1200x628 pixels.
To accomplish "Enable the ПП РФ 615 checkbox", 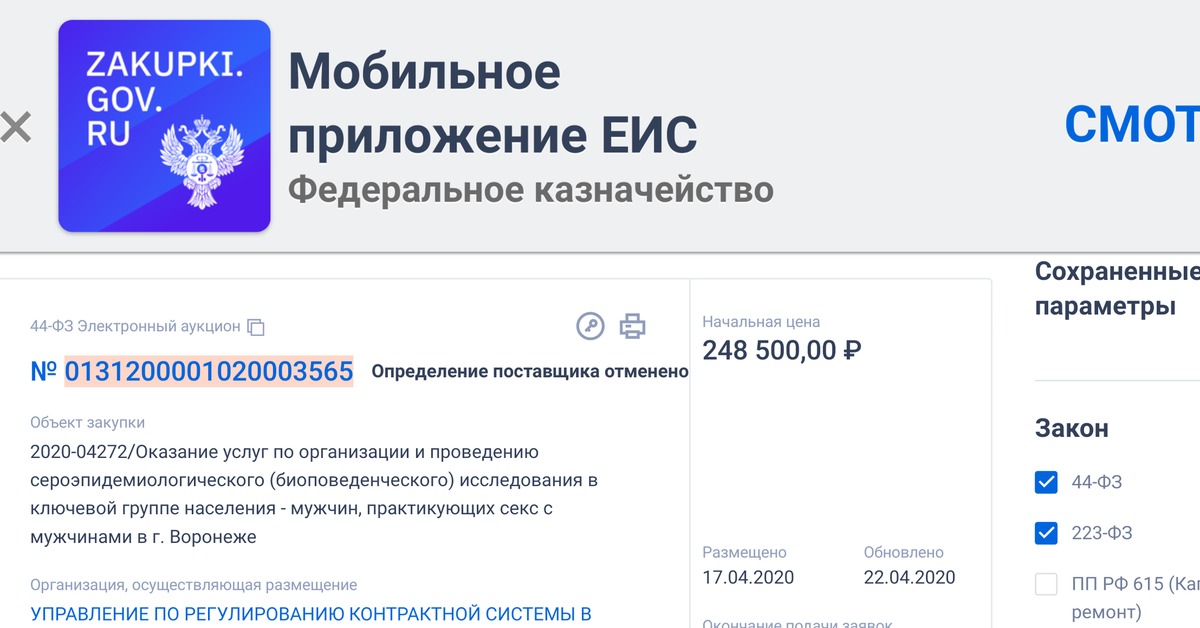I will pos(1046,584).
